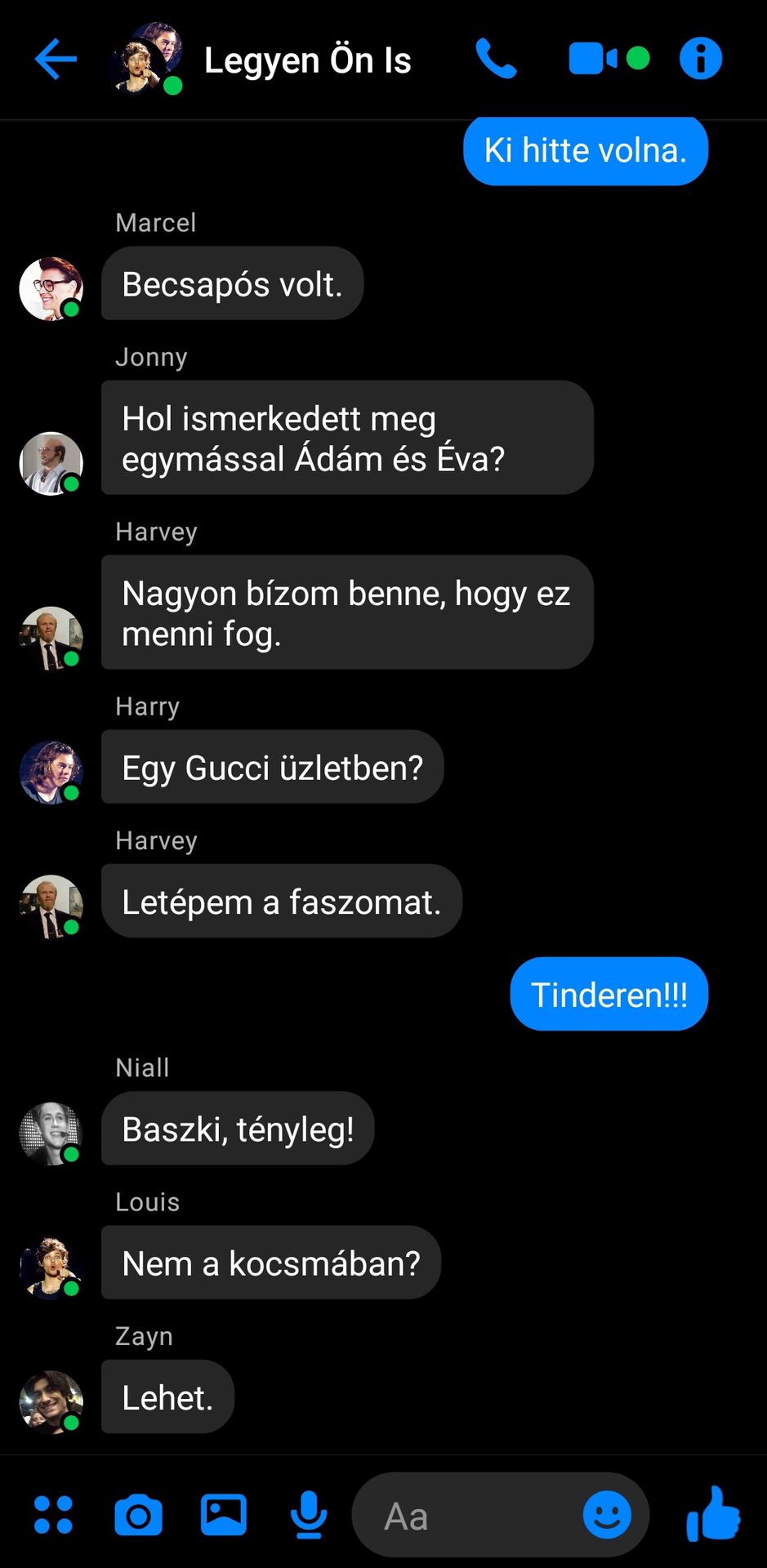Viewport: 767px width, 1568px height.
Task: Tap the back arrow icon
Action: (56, 60)
